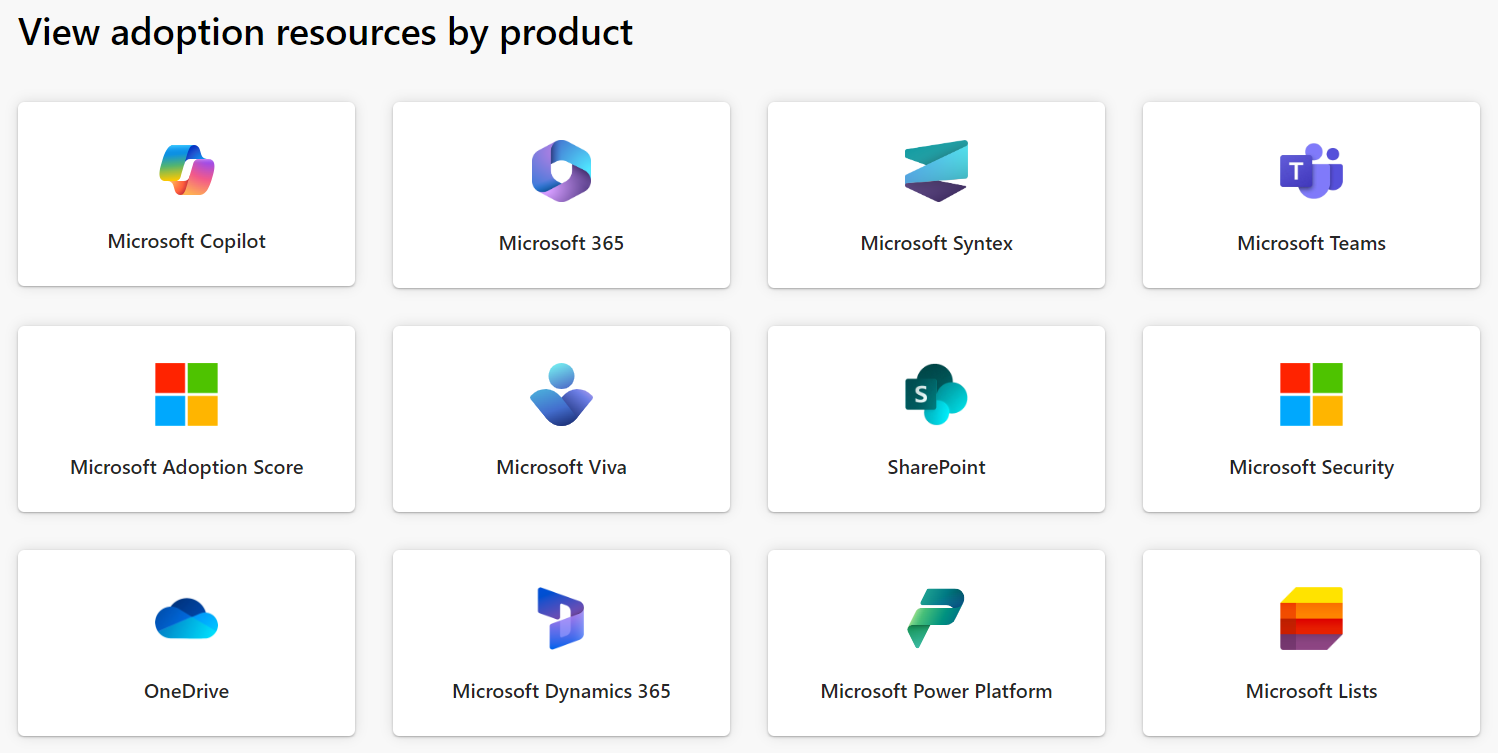Click the OneDrive text label

click(x=187, y=691)
